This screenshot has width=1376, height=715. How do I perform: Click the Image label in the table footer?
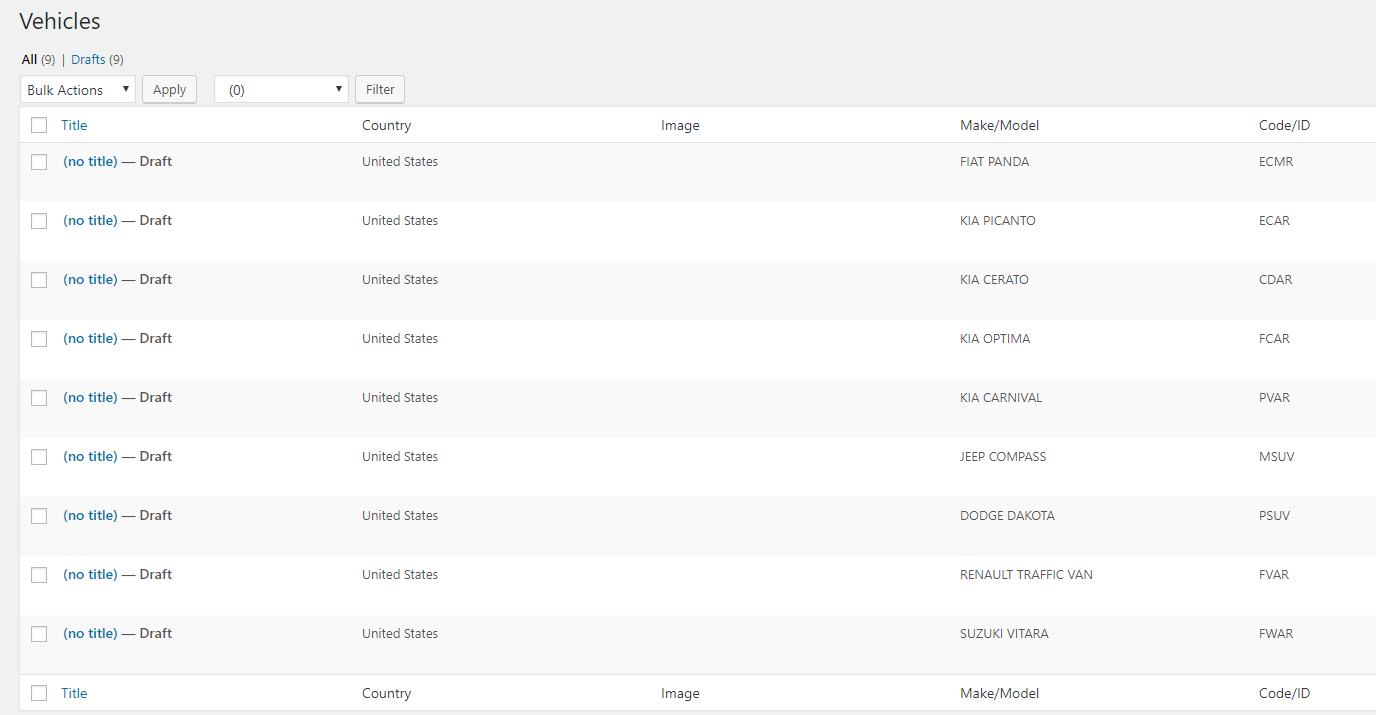click(680, 693)
